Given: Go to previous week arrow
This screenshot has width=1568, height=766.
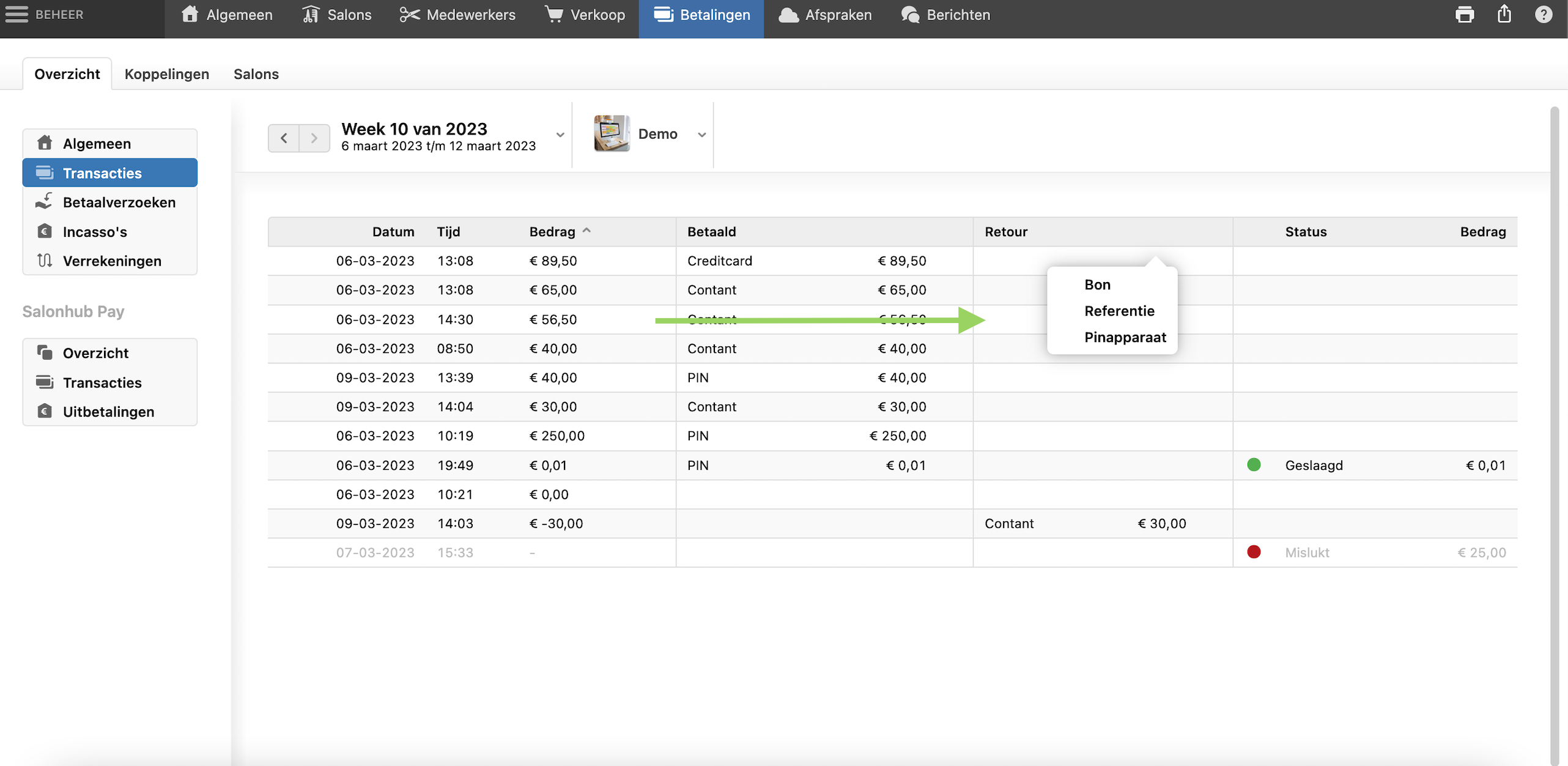Looking at the screenshot, I should point(284,138).
